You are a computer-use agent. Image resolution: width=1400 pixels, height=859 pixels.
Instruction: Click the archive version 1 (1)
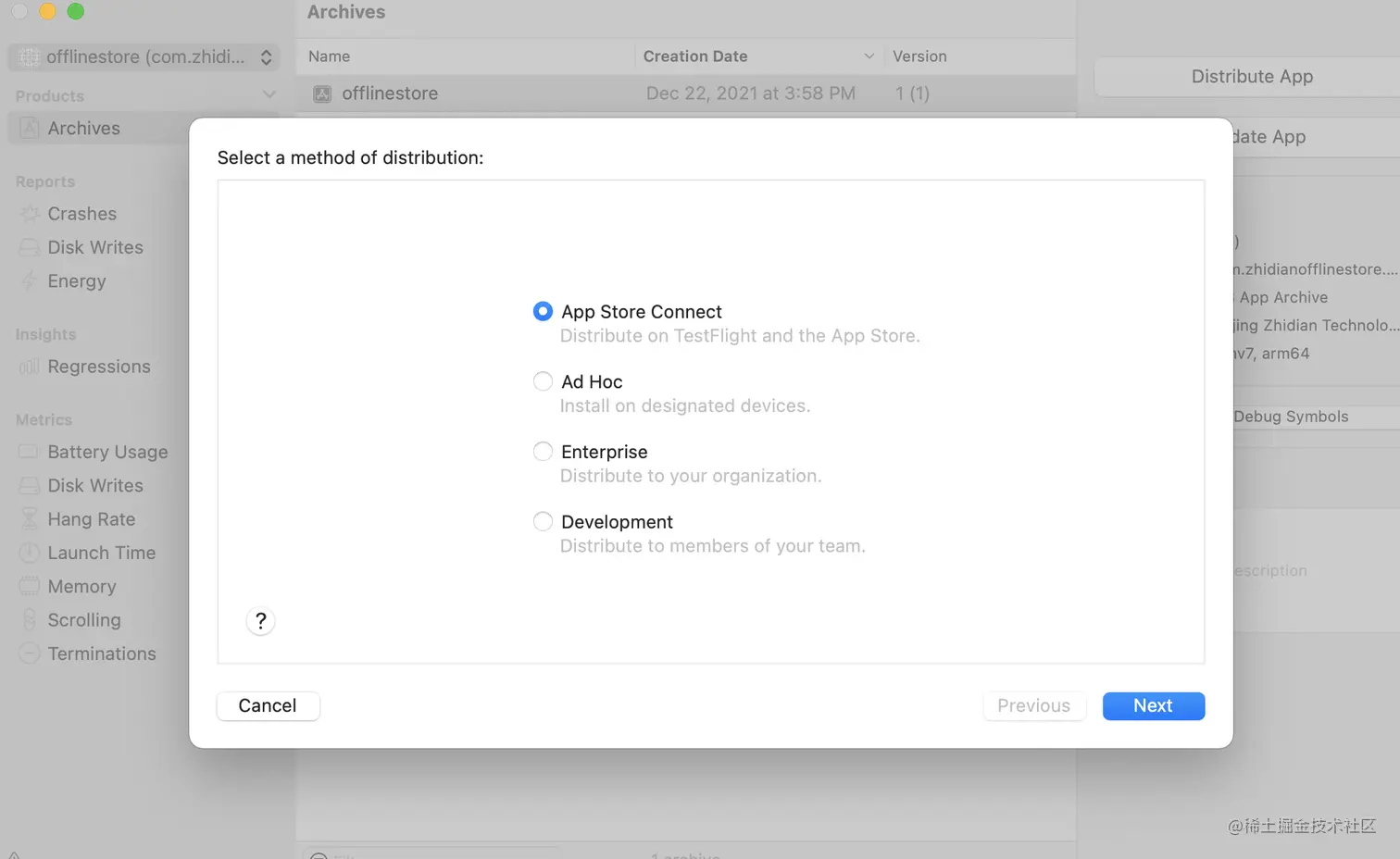point(912,93)
